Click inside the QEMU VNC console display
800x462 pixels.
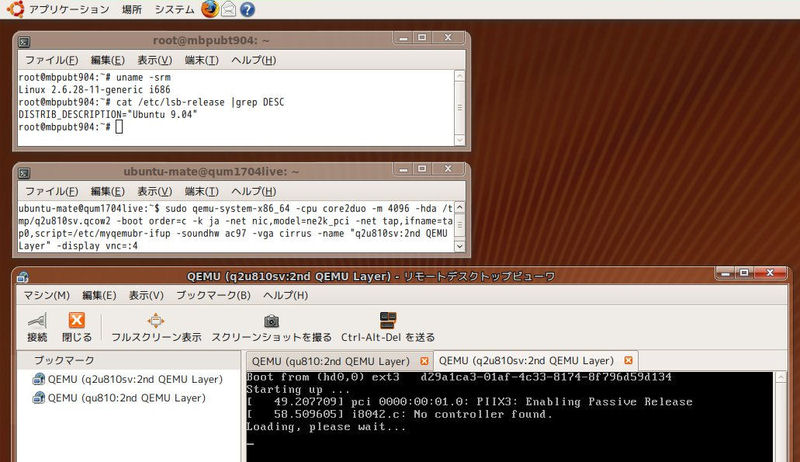click(x=509, y=417)
